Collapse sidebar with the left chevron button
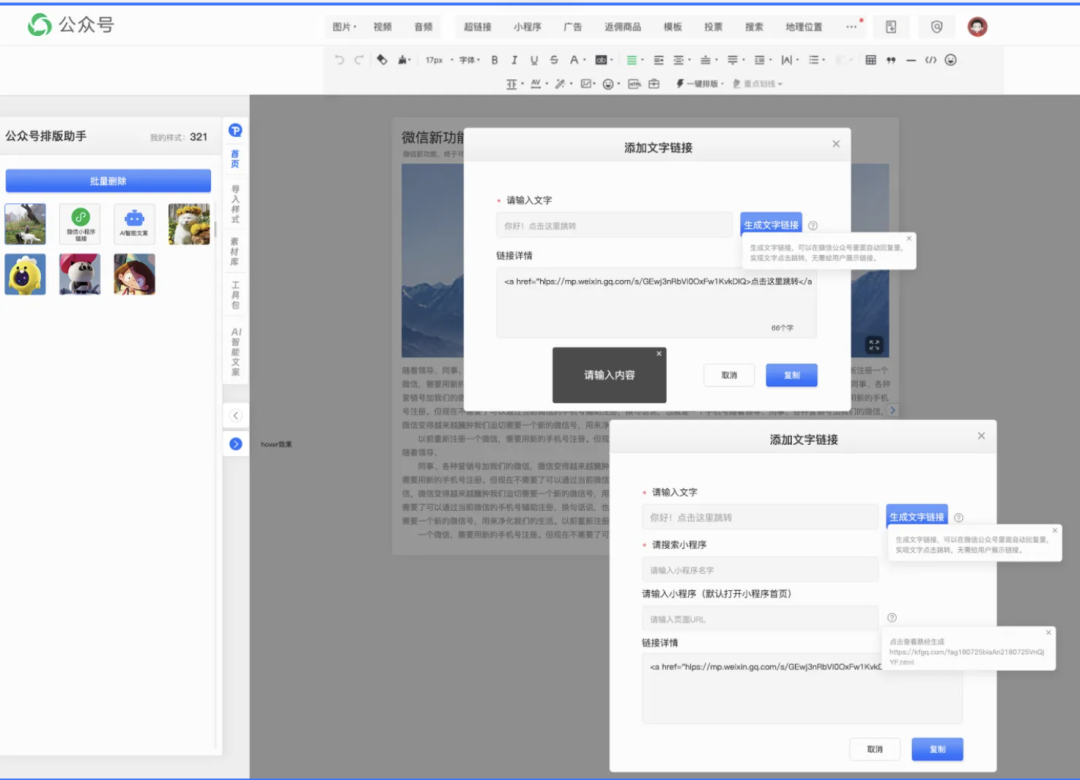The height and width of the screenshot is (780, 1080). pyautogui.click(x=236, y=415)
